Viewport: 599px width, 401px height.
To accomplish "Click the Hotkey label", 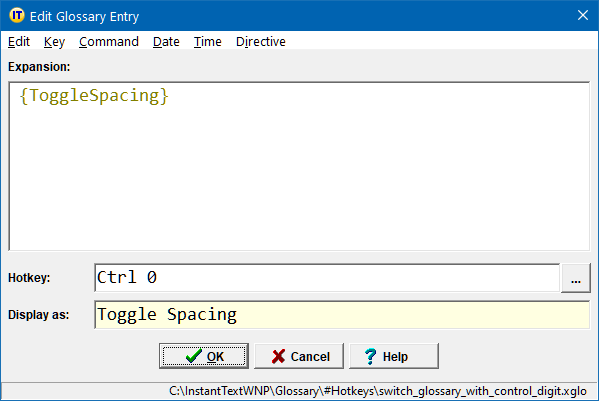I will click(29, 278).
